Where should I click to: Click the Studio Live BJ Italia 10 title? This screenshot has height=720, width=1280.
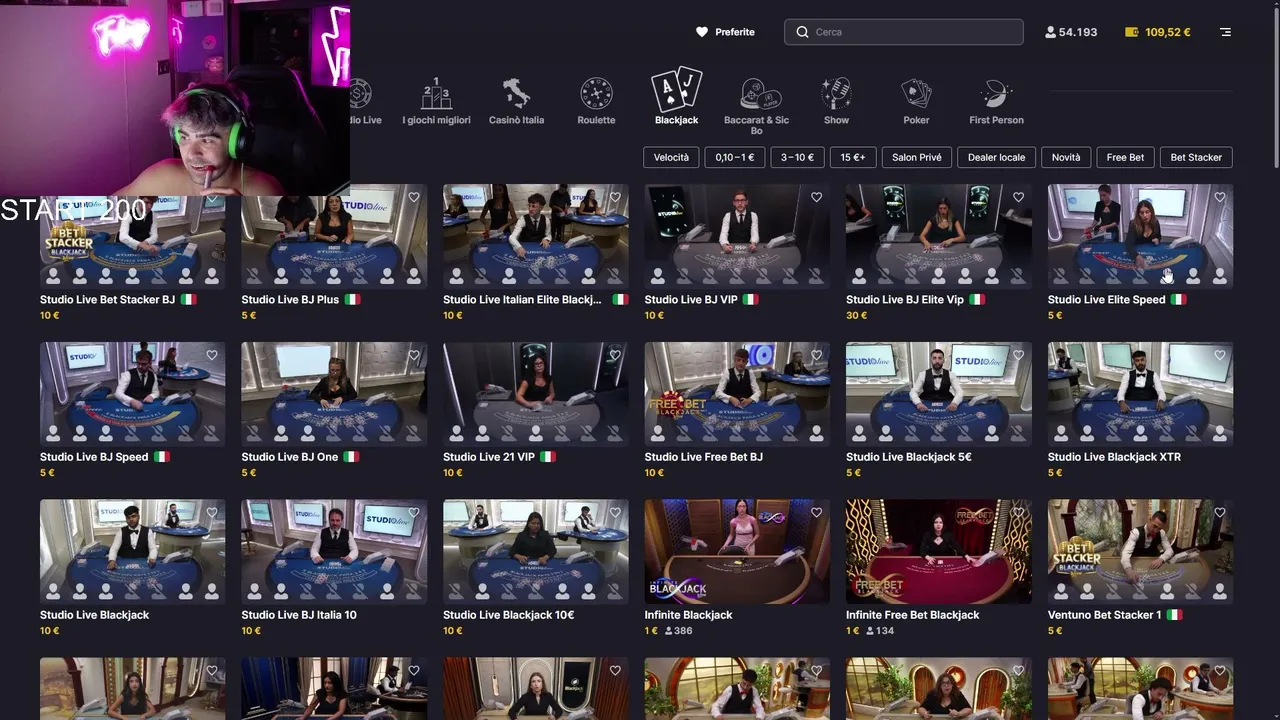299,615
